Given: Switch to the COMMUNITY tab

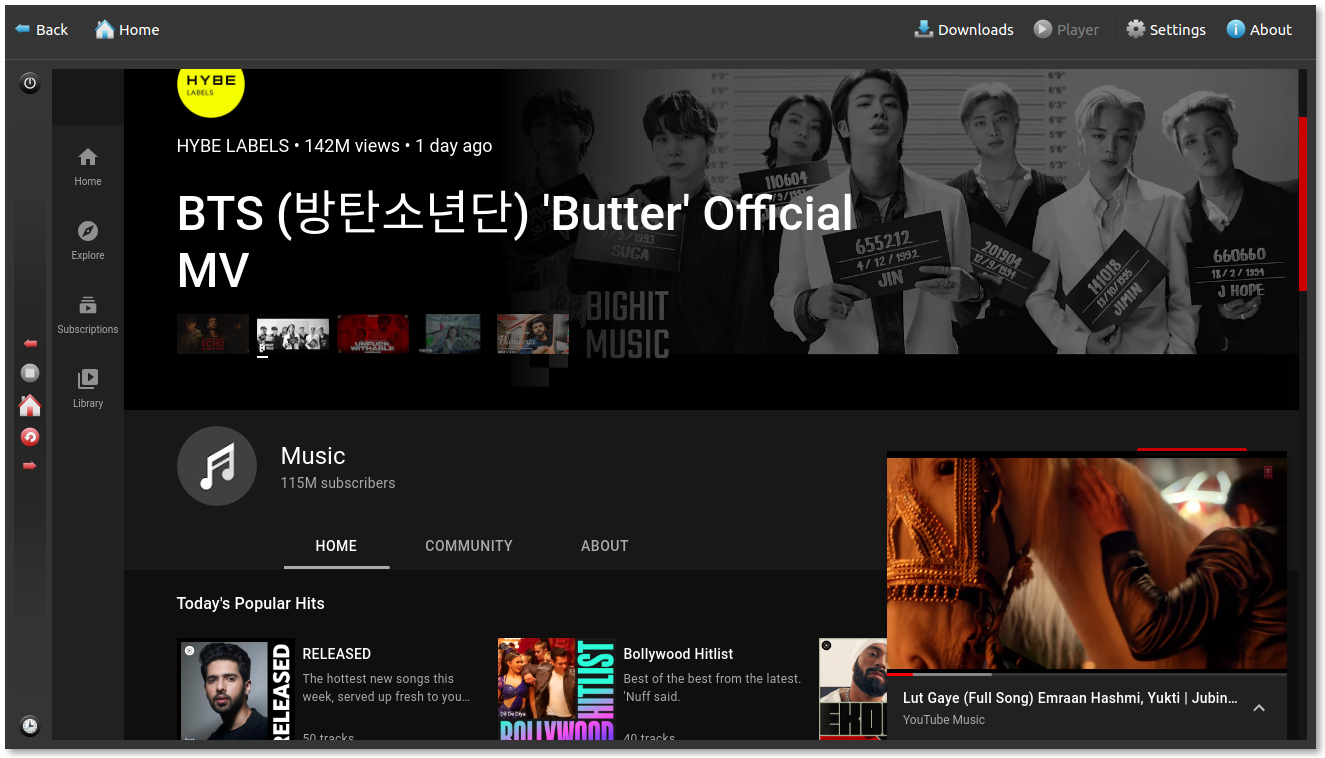Looking at the screenshot, I should tap(468, 546).
